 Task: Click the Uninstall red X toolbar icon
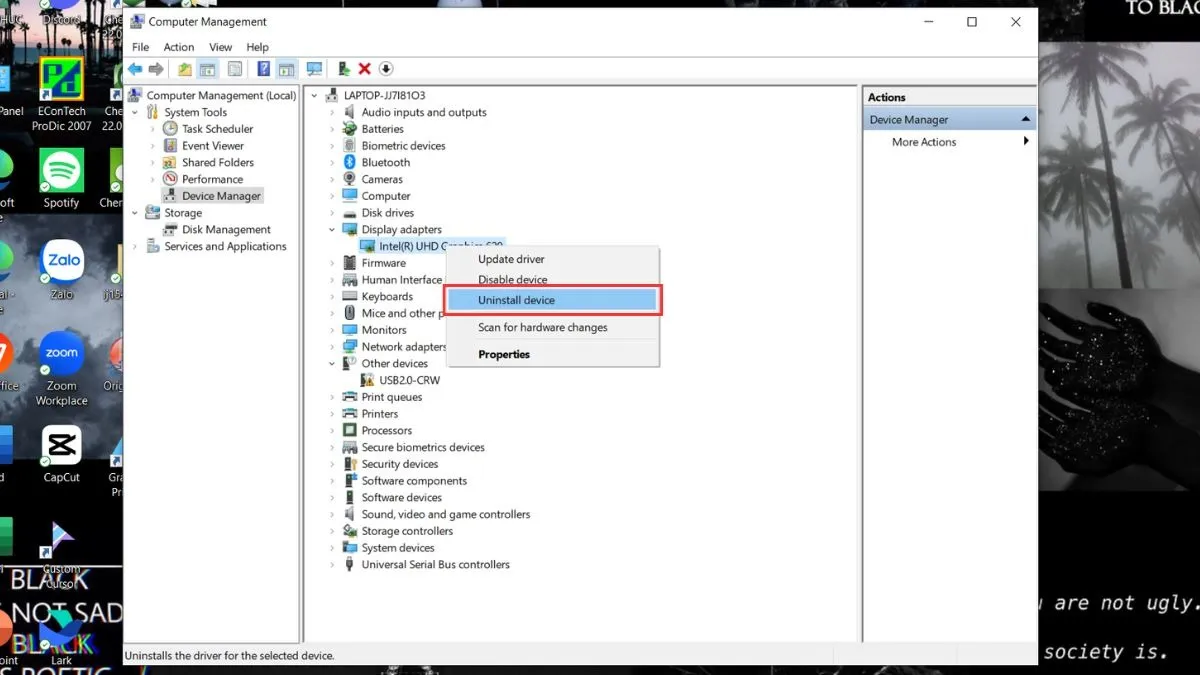point(364,68)
